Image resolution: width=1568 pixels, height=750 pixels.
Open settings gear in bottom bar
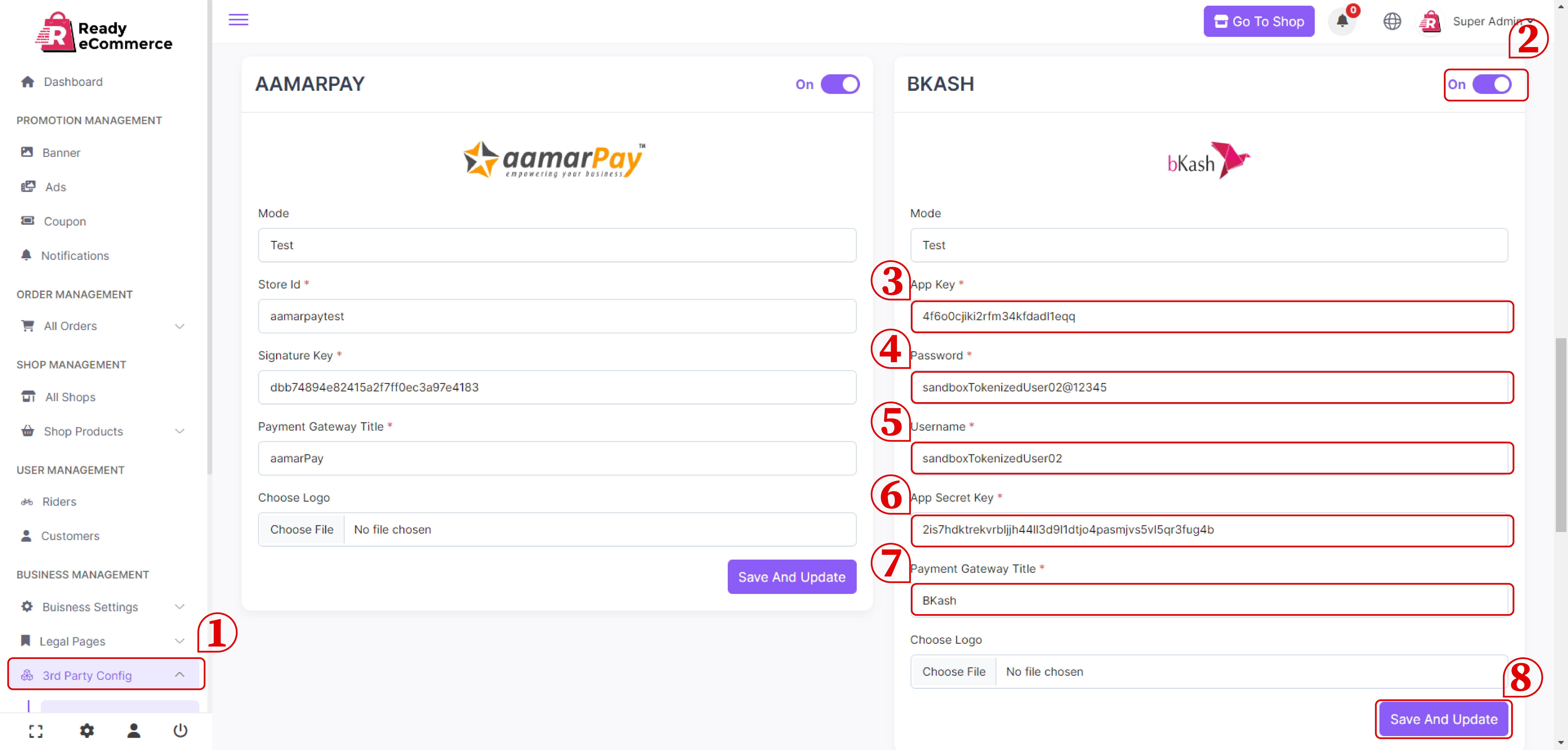pos(87,731)
